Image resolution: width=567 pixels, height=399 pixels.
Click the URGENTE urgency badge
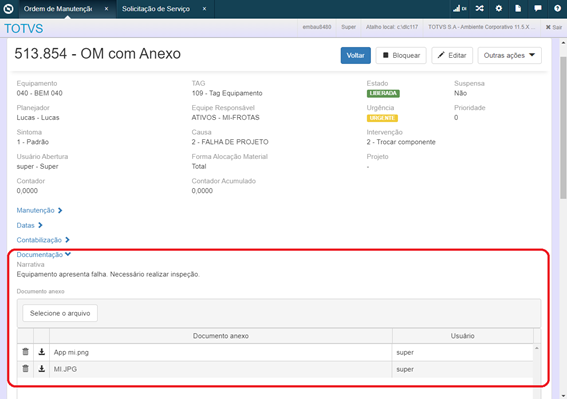pos(382,118)
